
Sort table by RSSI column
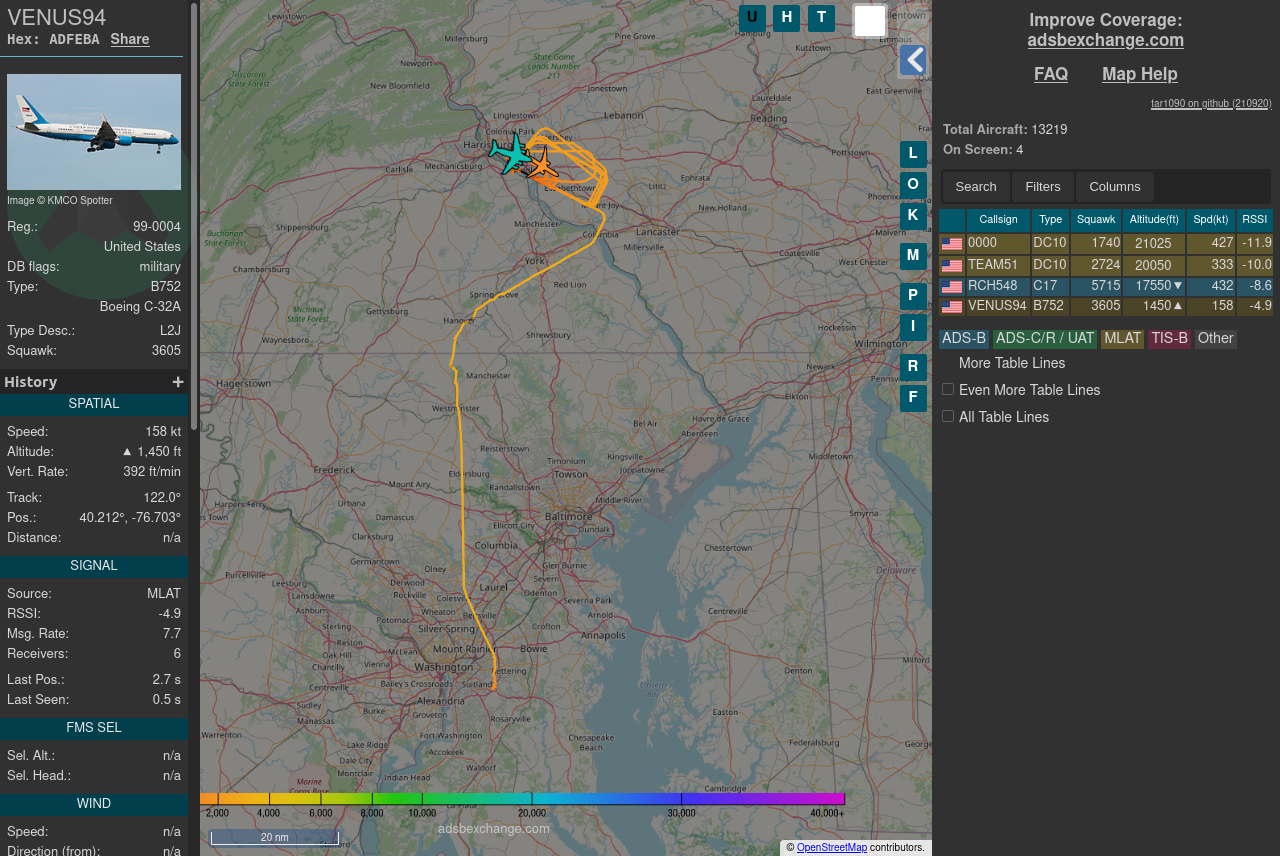click(x=1255, y=220)
